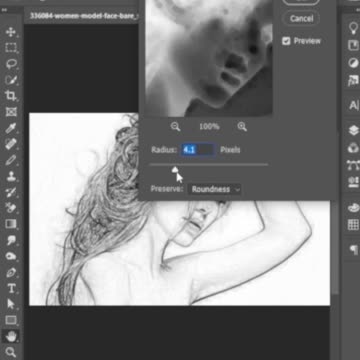Open the Character panel icon
Image resolution: width=360 pixels, height=360 pixels.
point(353,105)
